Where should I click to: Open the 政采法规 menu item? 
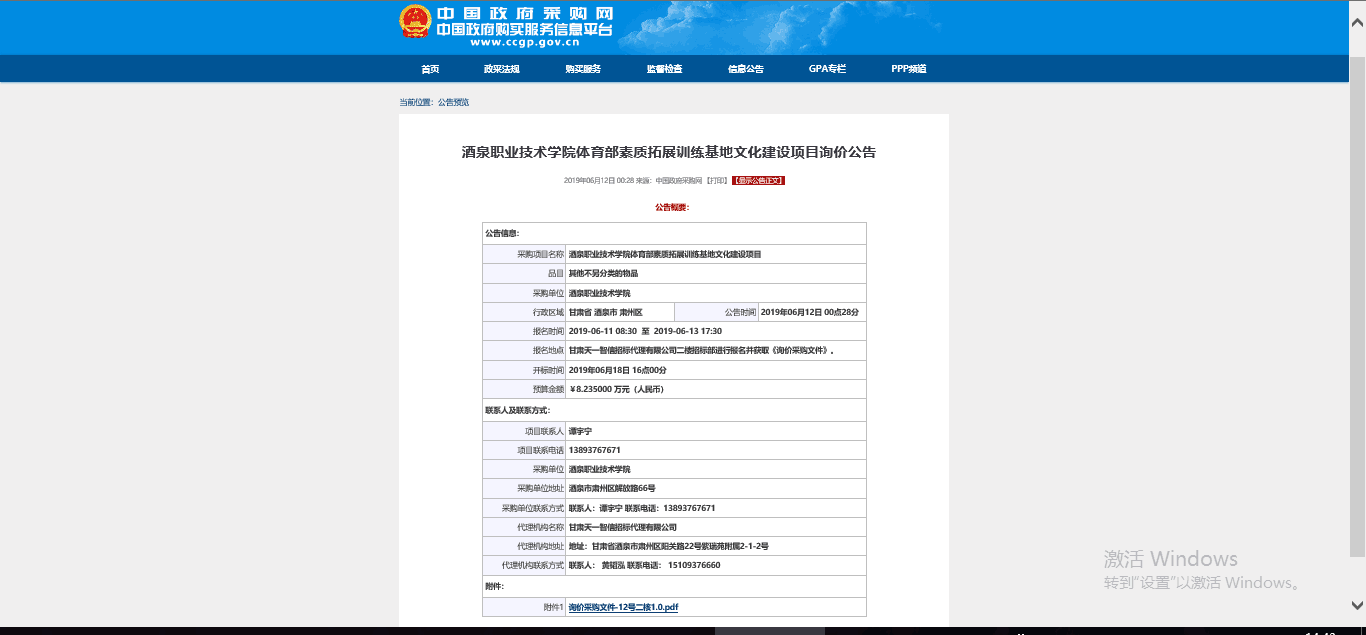tap(501, 69)
